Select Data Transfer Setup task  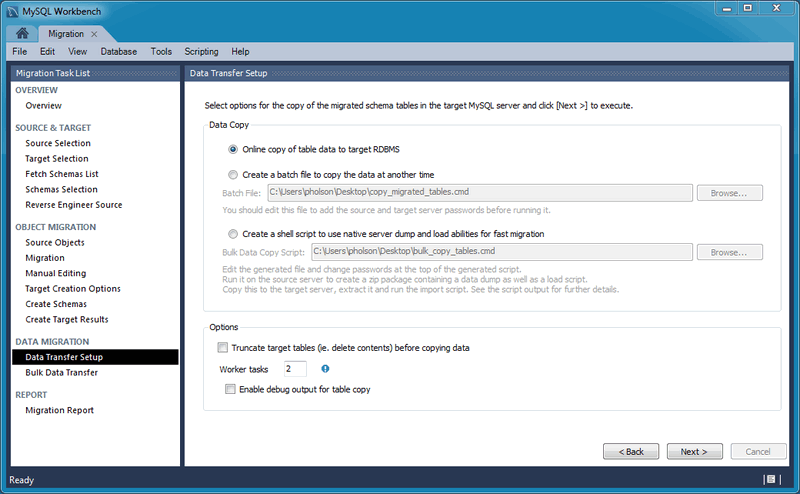pos(95,357)
